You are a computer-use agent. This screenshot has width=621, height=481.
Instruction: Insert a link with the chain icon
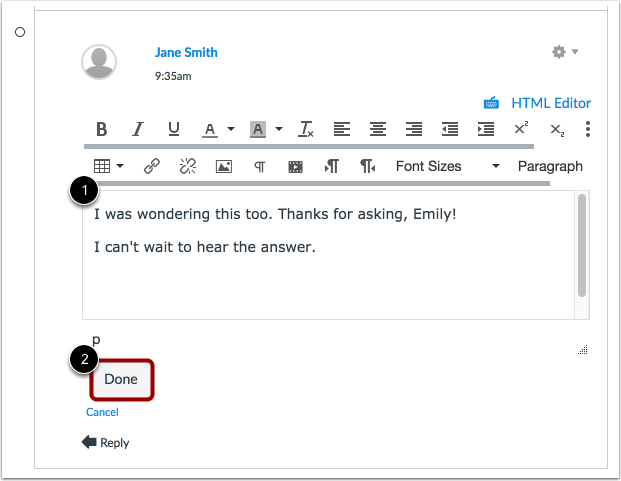pyautogui.click(x=152, y=166)
